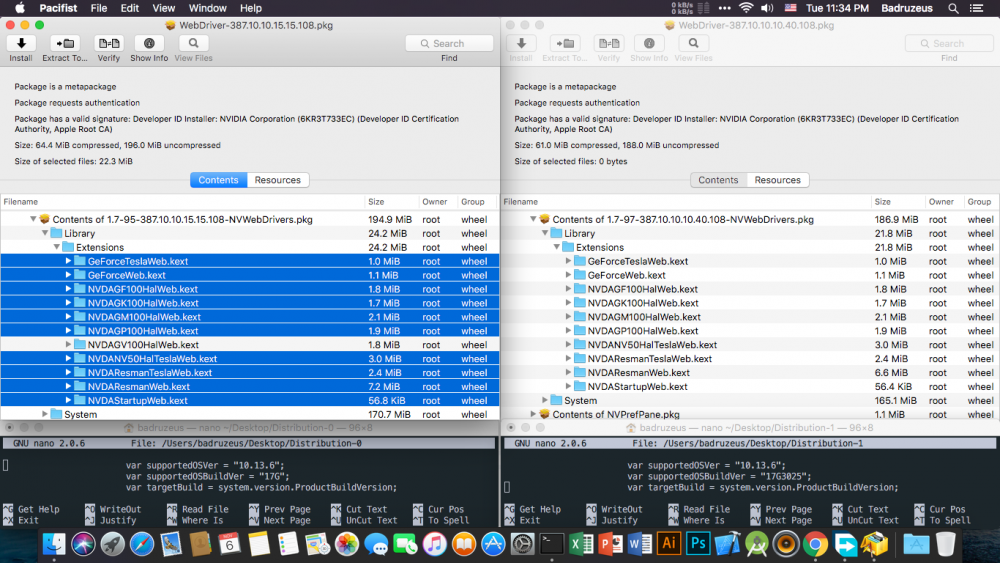
Task: Click the Search field in right window toolbar
Action: click(x=949, y=43)
